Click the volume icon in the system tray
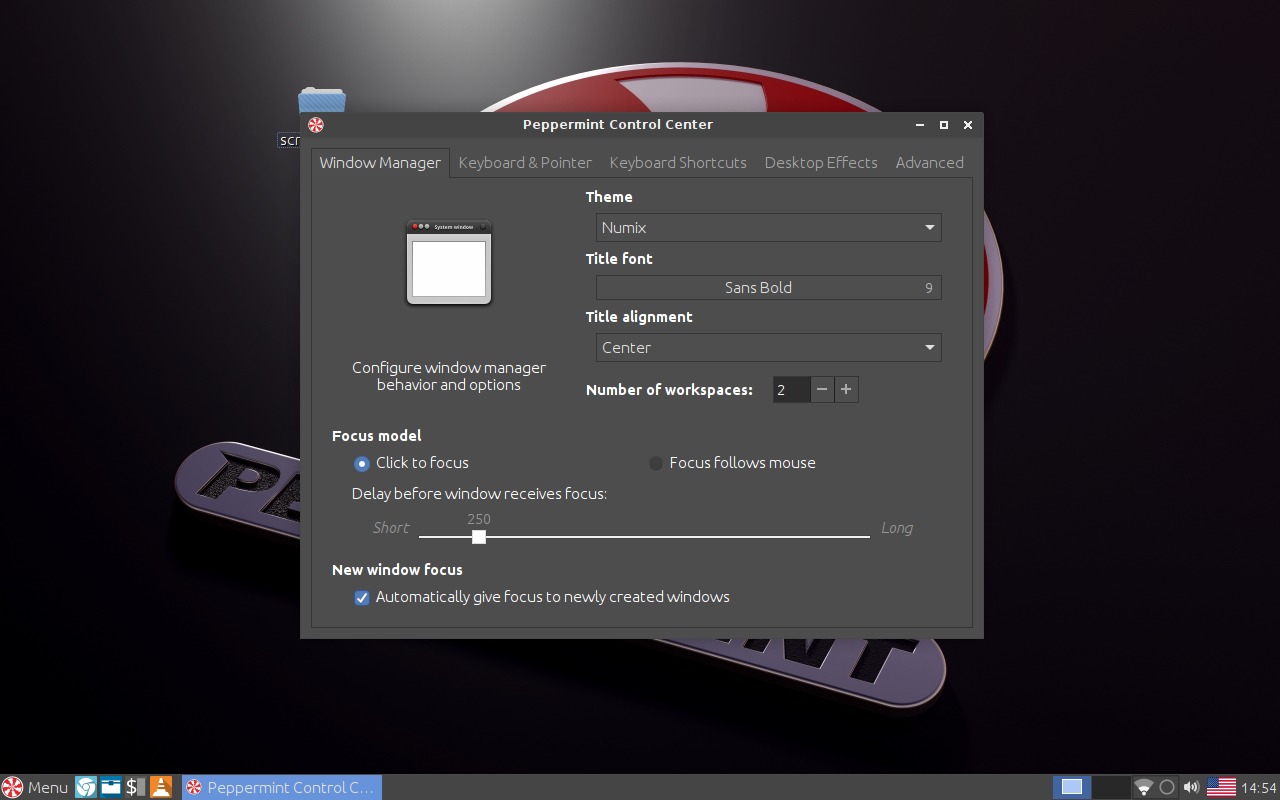 [1192, 787]
